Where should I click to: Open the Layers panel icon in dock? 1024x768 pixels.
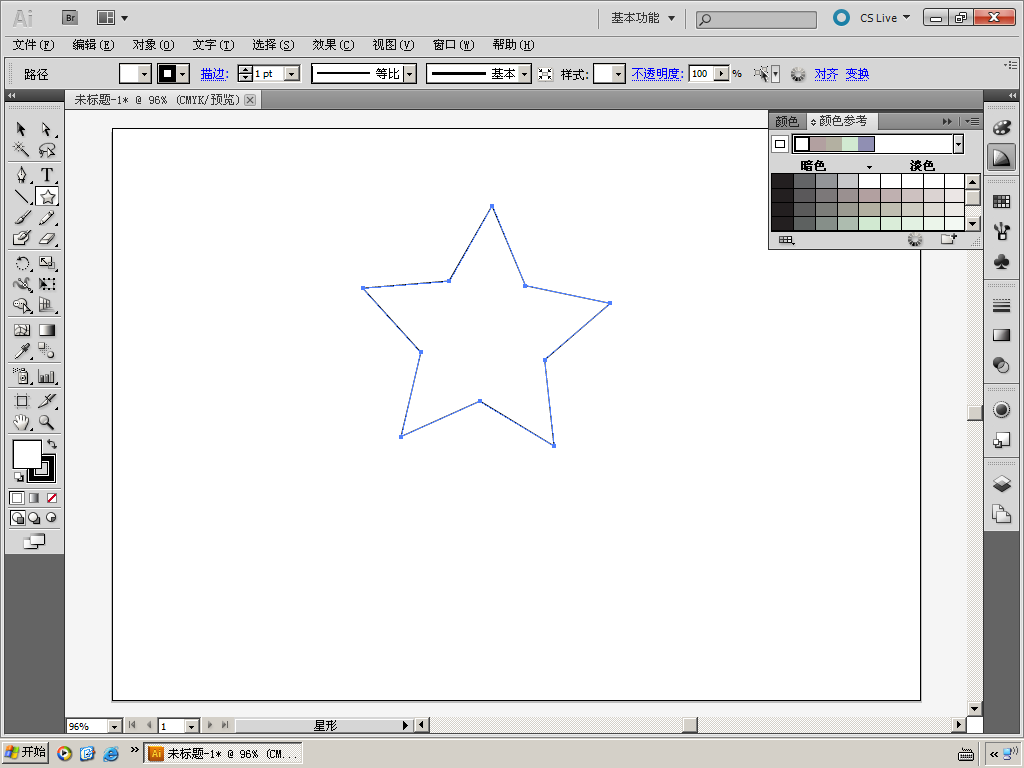pos(1001,484)
